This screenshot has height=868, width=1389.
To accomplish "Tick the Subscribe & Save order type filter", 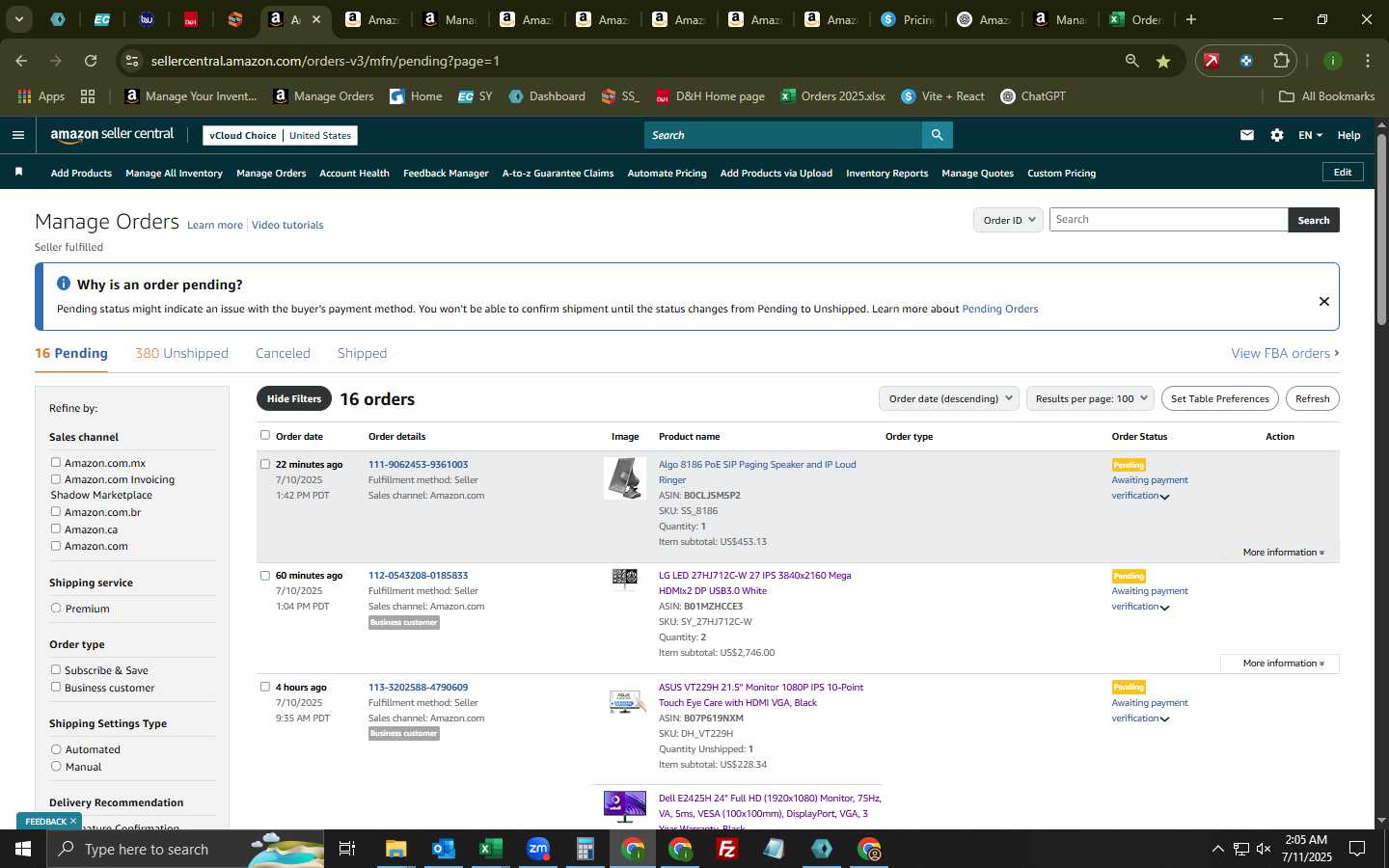I will click(56, 669).
